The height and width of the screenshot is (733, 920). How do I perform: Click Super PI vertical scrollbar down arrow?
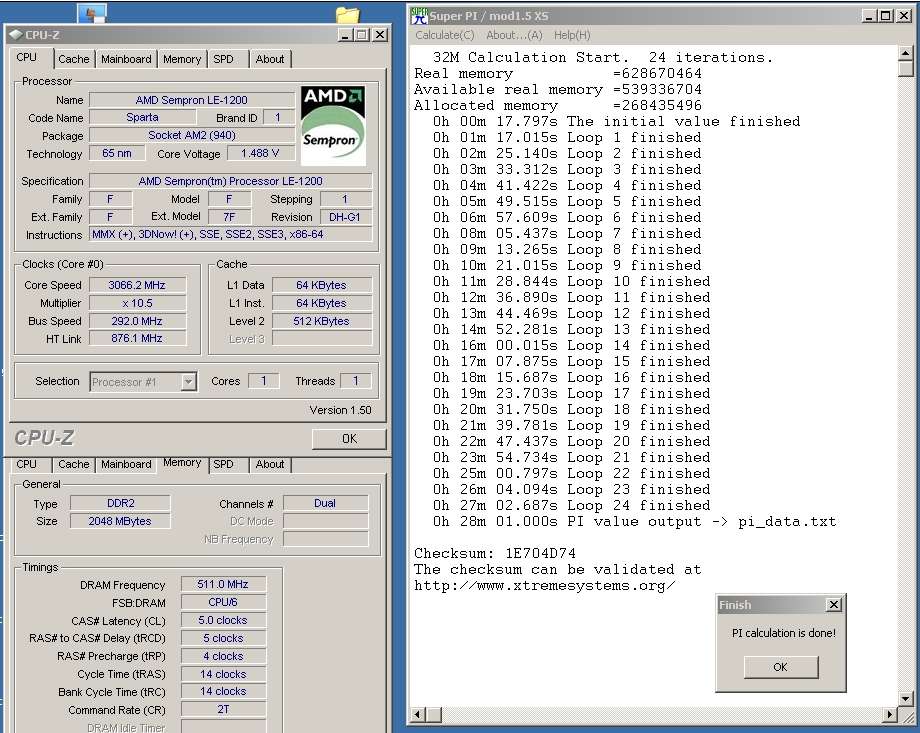tap(906, 698)
